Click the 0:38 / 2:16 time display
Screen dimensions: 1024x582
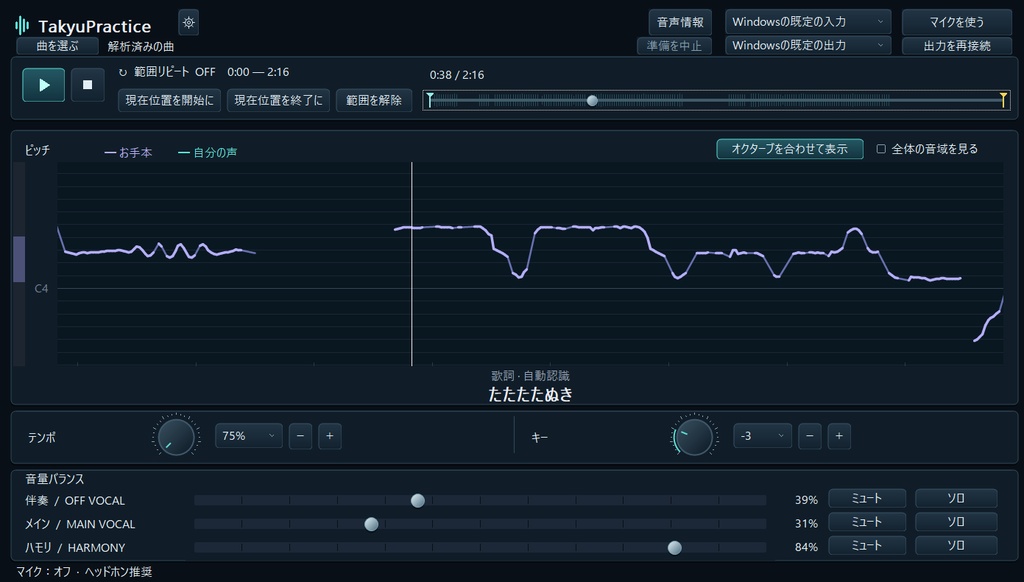point(457,75)
